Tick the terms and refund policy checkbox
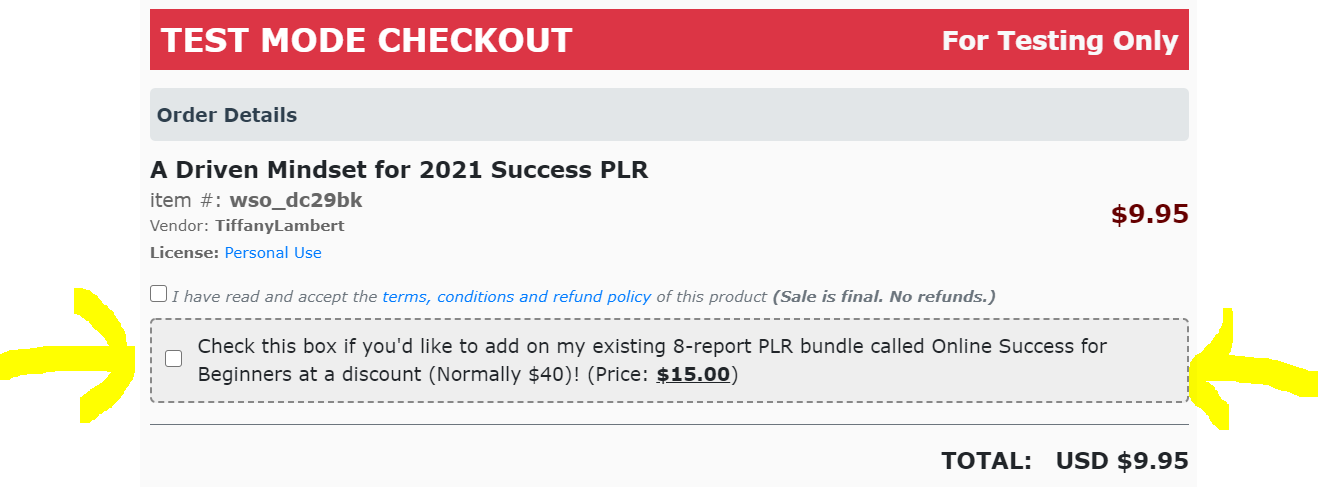The width and height of the screenshot is (1318, 487). [x=158, y=294]
